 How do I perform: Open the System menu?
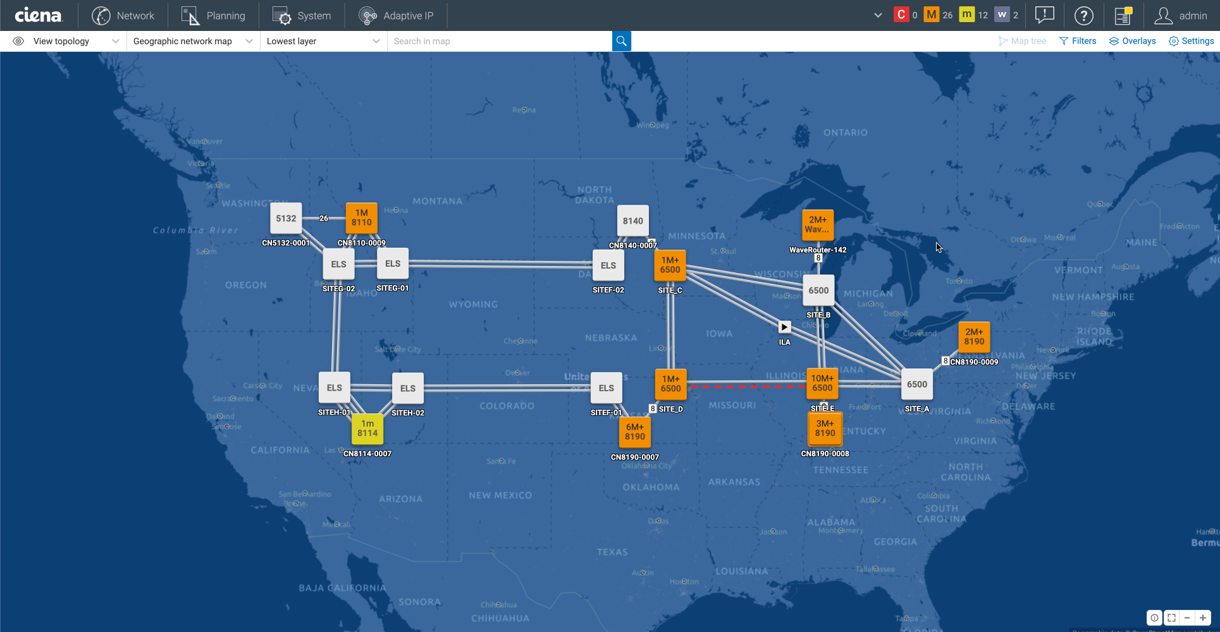(x=302, y=15)
